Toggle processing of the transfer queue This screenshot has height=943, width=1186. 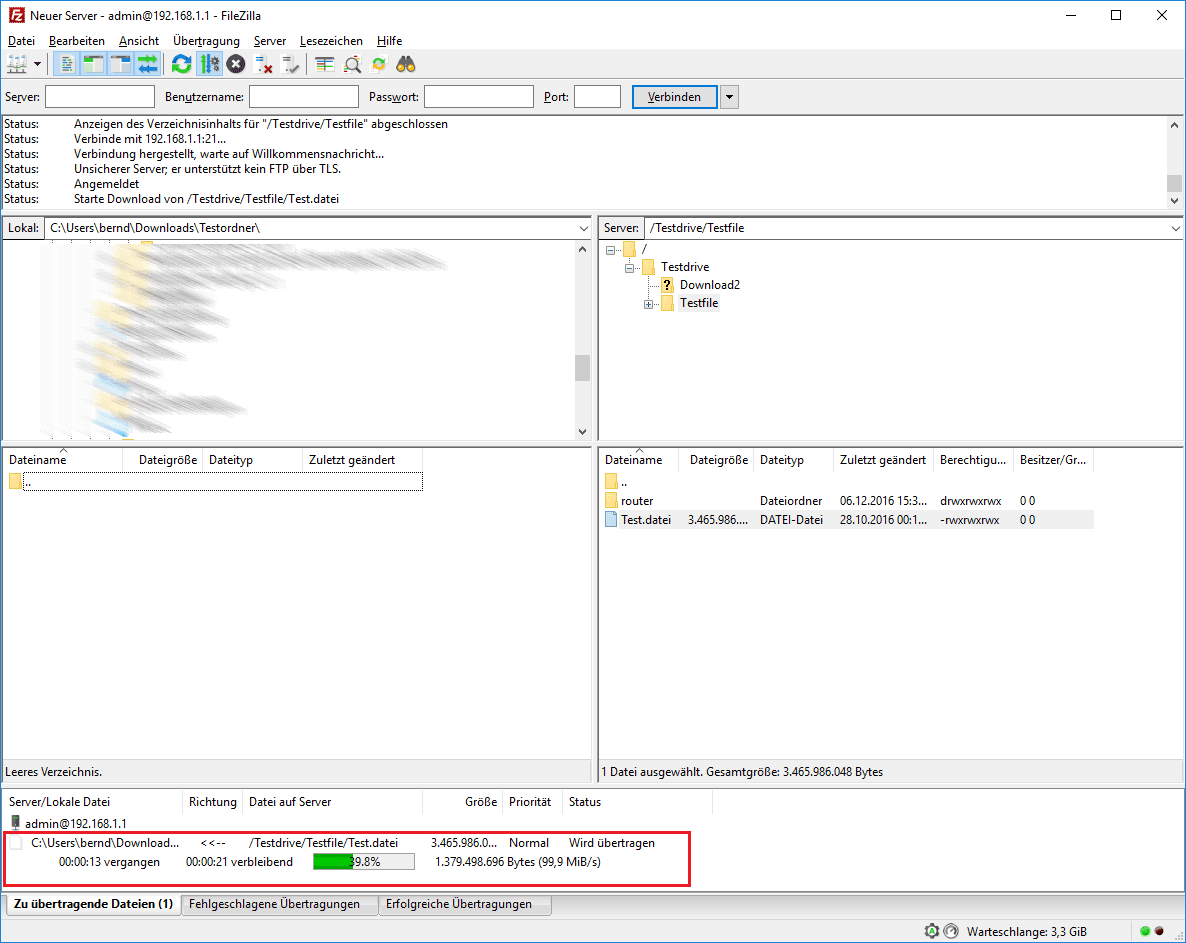tap(210, 64)
